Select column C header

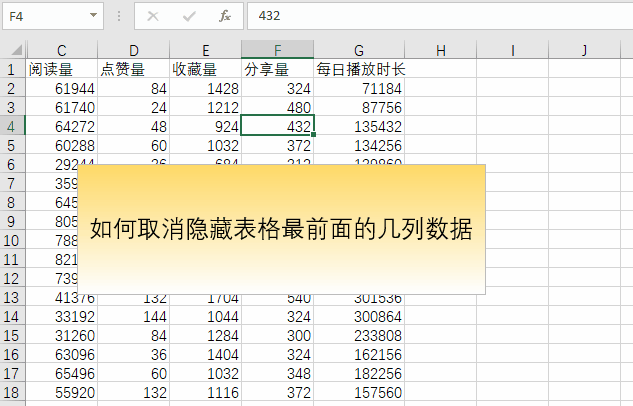pos(62,50)
